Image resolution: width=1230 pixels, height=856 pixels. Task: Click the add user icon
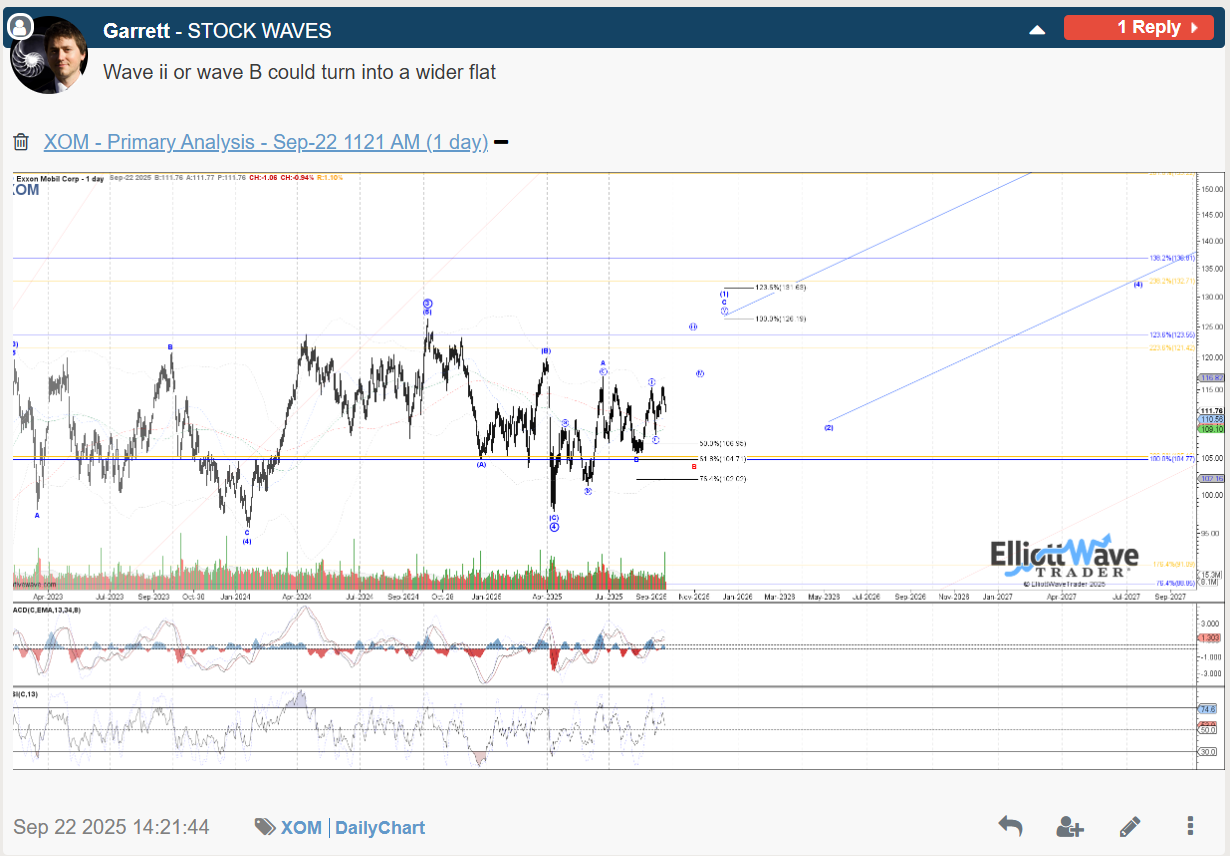pyautogui.click(x=1069, y=826)
